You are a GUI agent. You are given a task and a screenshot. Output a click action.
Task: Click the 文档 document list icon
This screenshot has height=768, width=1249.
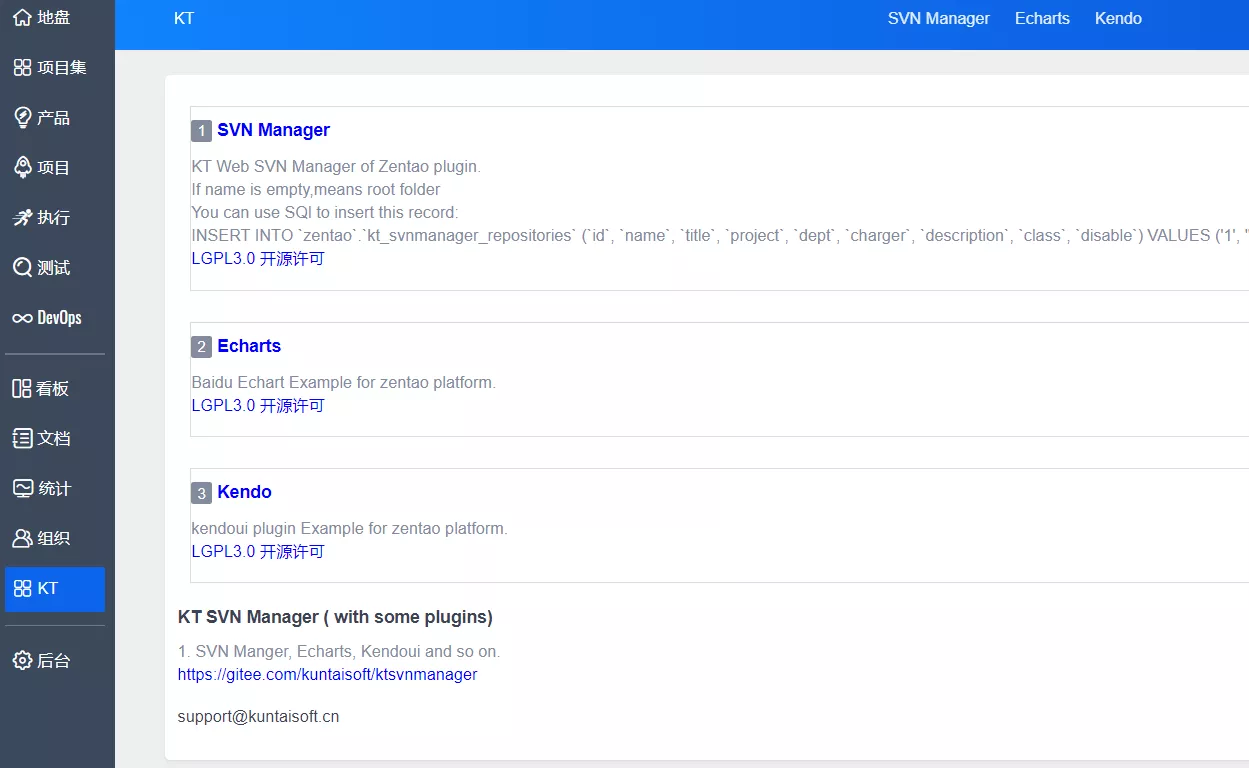pos(22,439)
